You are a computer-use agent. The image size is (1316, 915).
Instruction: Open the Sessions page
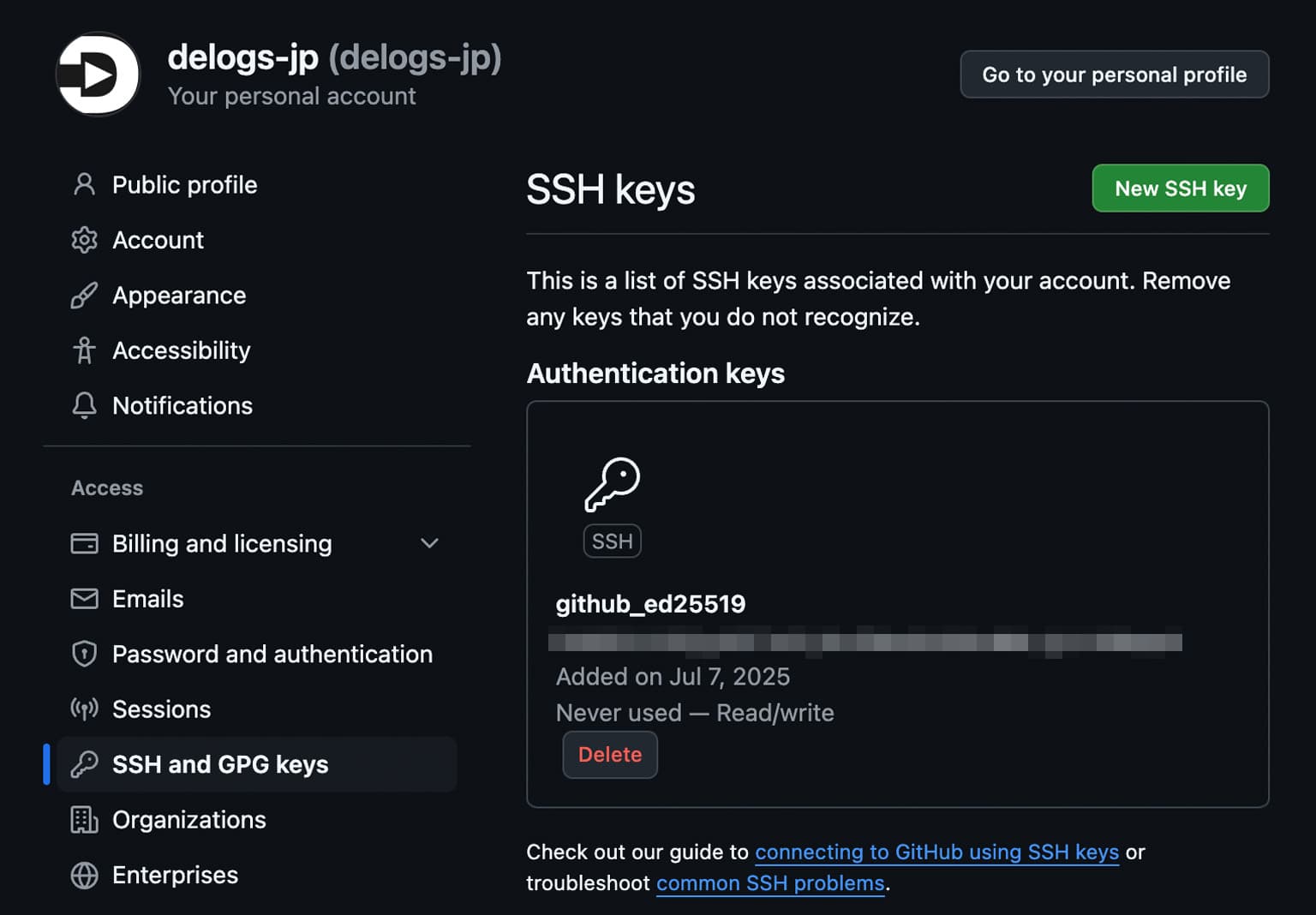coord(257,709)
